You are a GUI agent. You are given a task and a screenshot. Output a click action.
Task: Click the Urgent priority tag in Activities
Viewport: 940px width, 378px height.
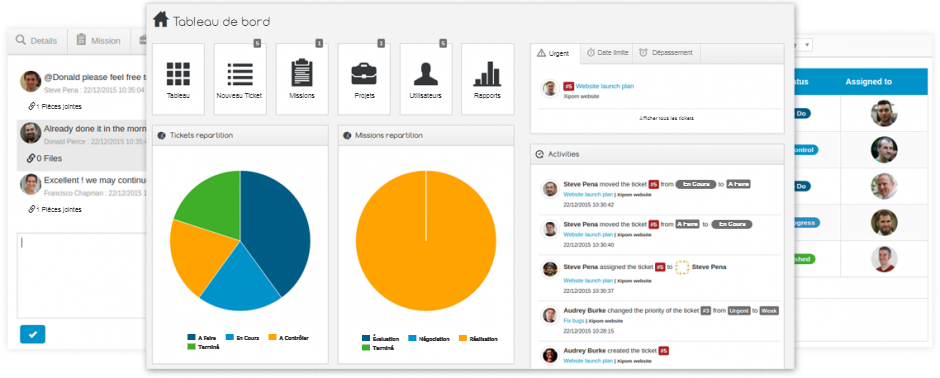739,311
